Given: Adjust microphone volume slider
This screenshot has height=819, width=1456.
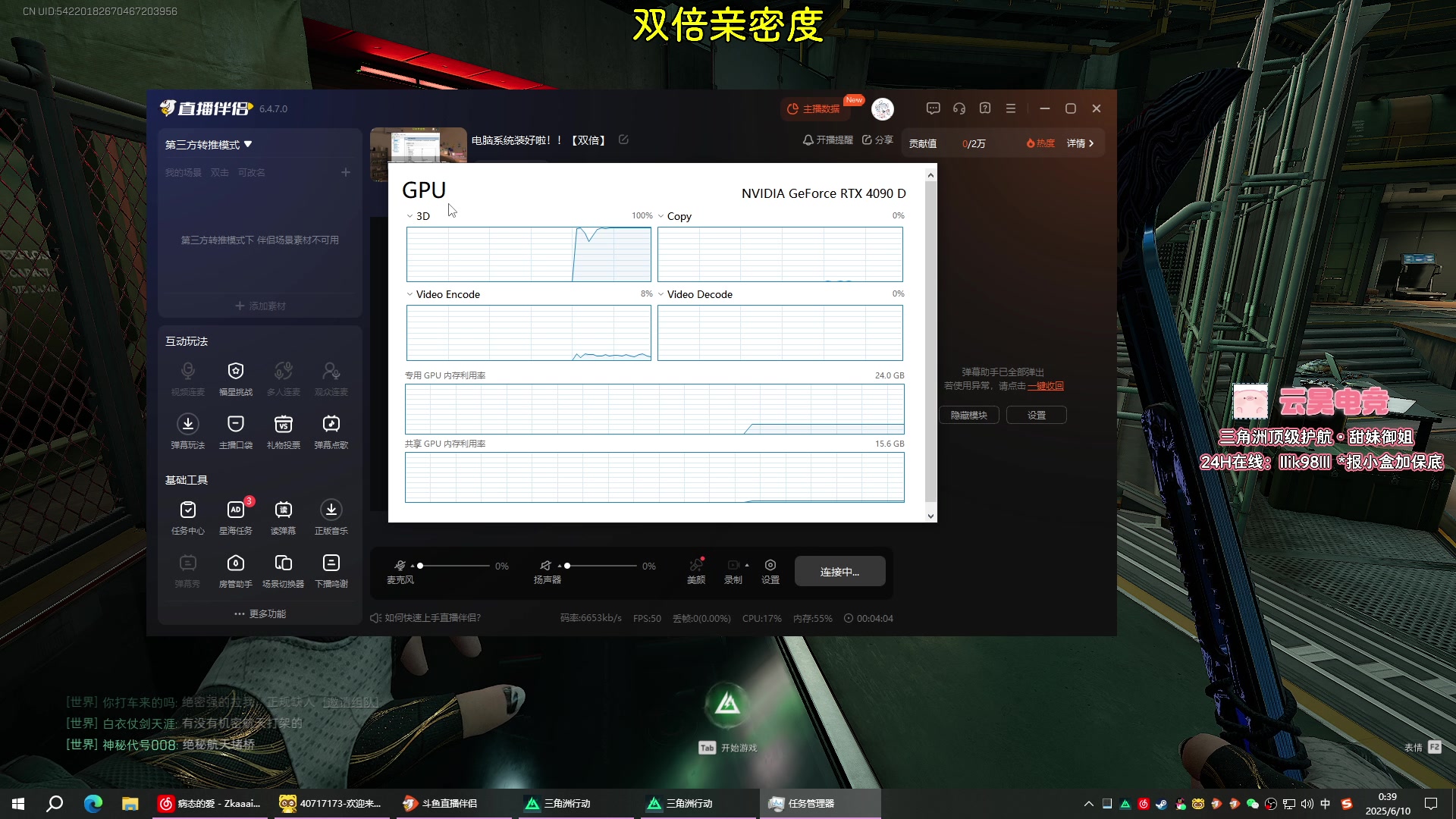Looking at the screenshot, I should click(453, 566).
